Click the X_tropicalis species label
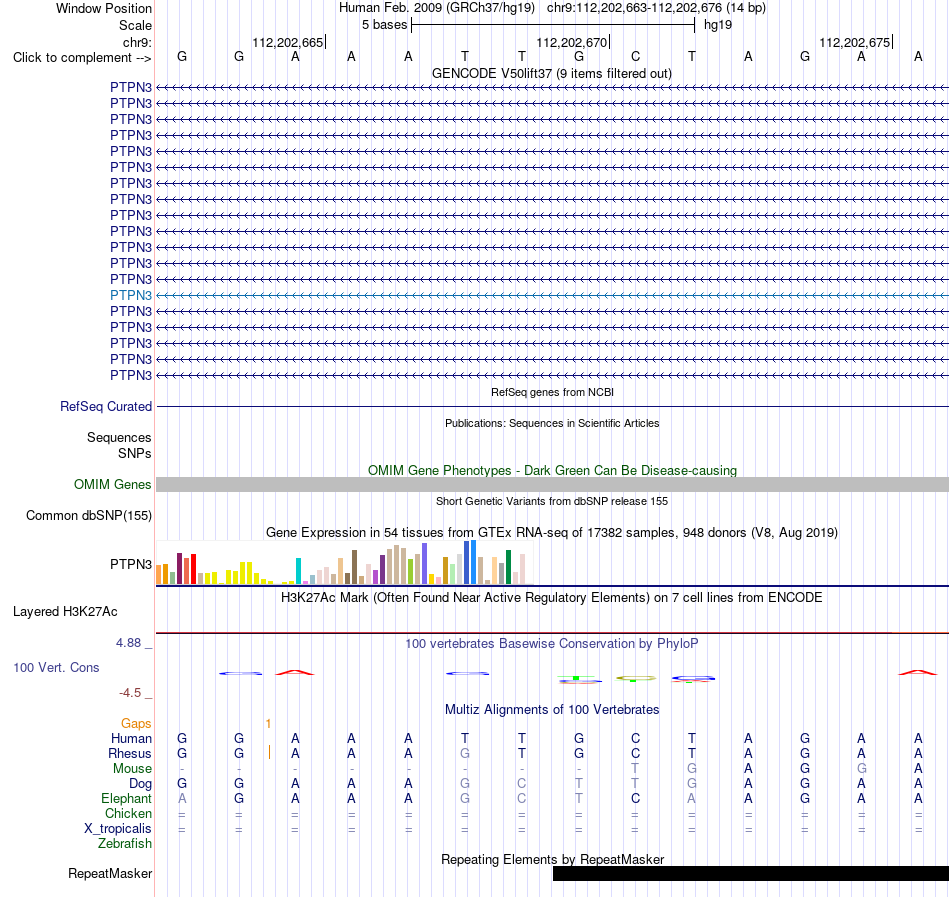This screenshot has height=897, width=950. point(118,829)
